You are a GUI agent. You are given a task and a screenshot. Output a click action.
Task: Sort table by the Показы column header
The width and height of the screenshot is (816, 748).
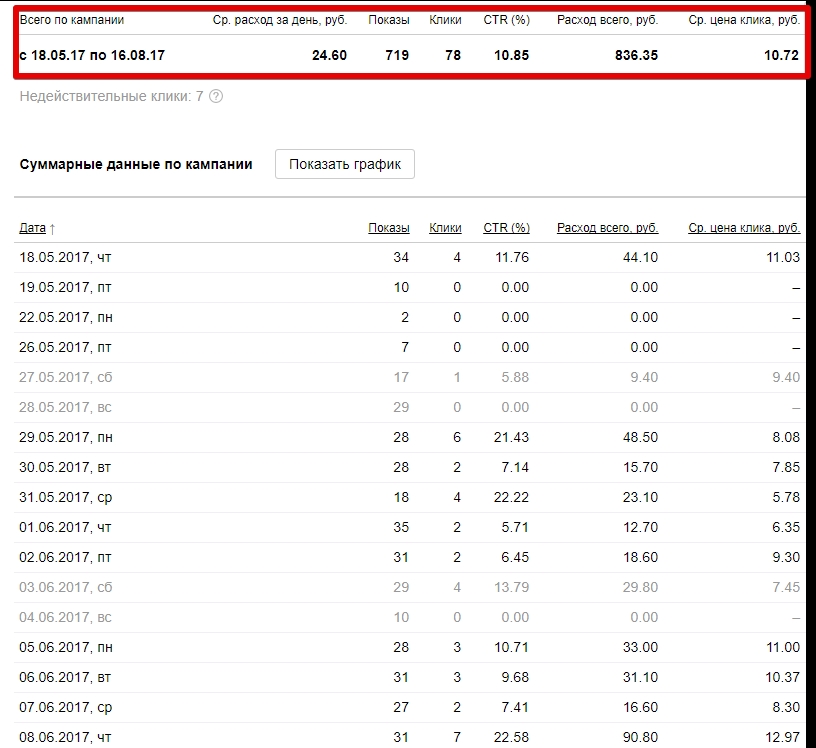click(389, 227)
